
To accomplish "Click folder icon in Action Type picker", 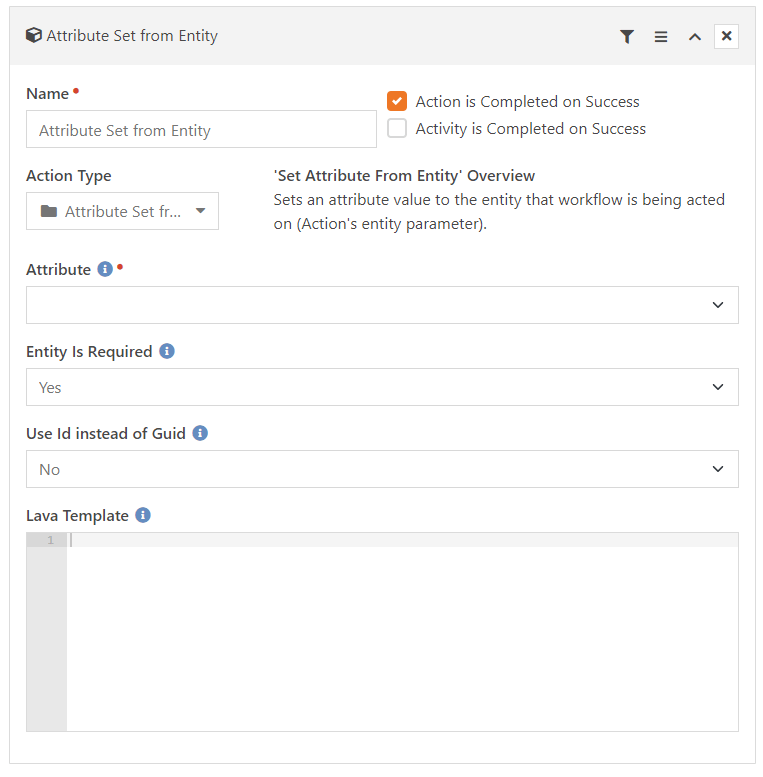I will (x=49, y=211).
